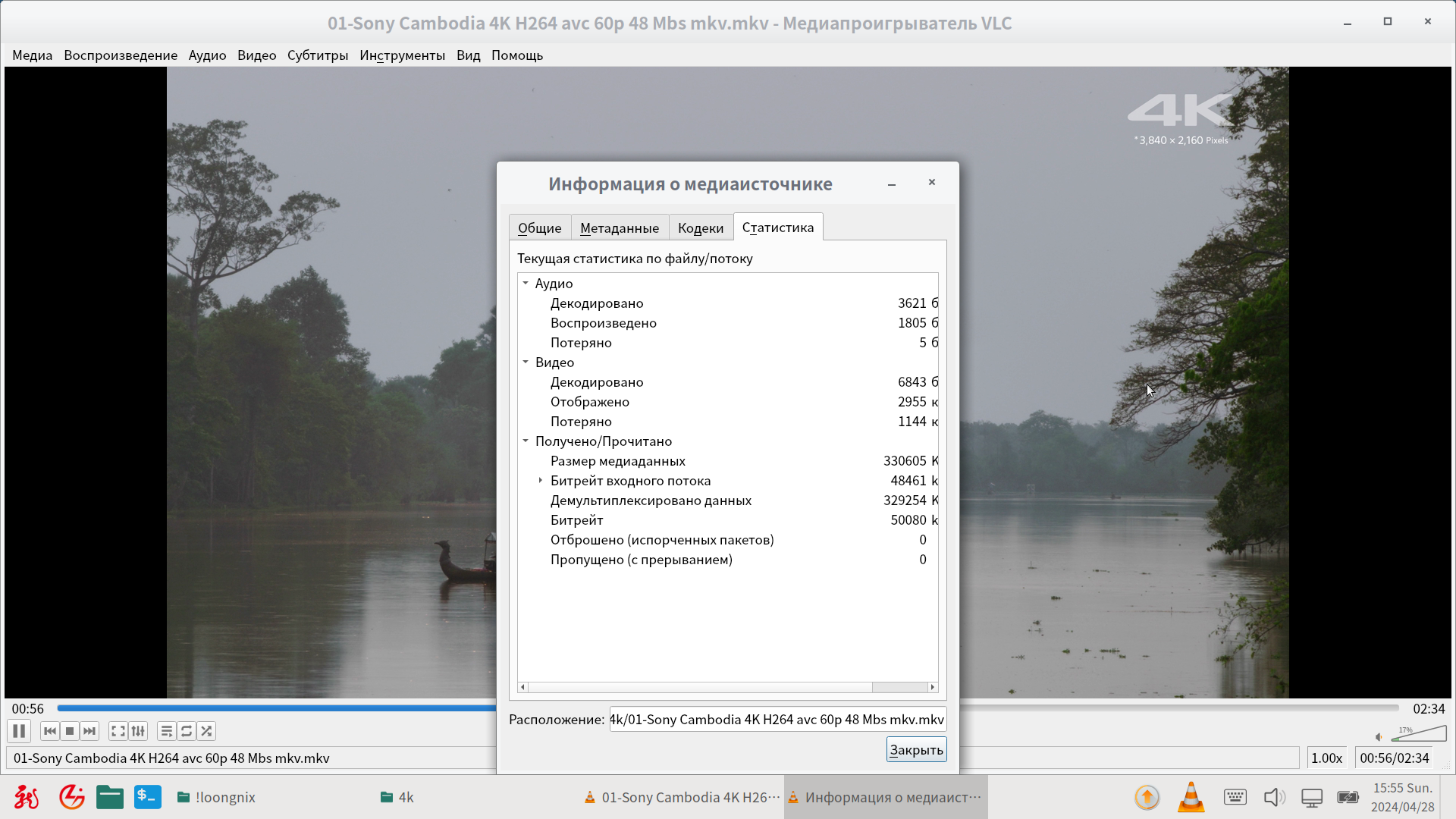Viewport: 1456px width, 819px height.
Task: Adjust the volume slider
Action: pos(1420,734)
